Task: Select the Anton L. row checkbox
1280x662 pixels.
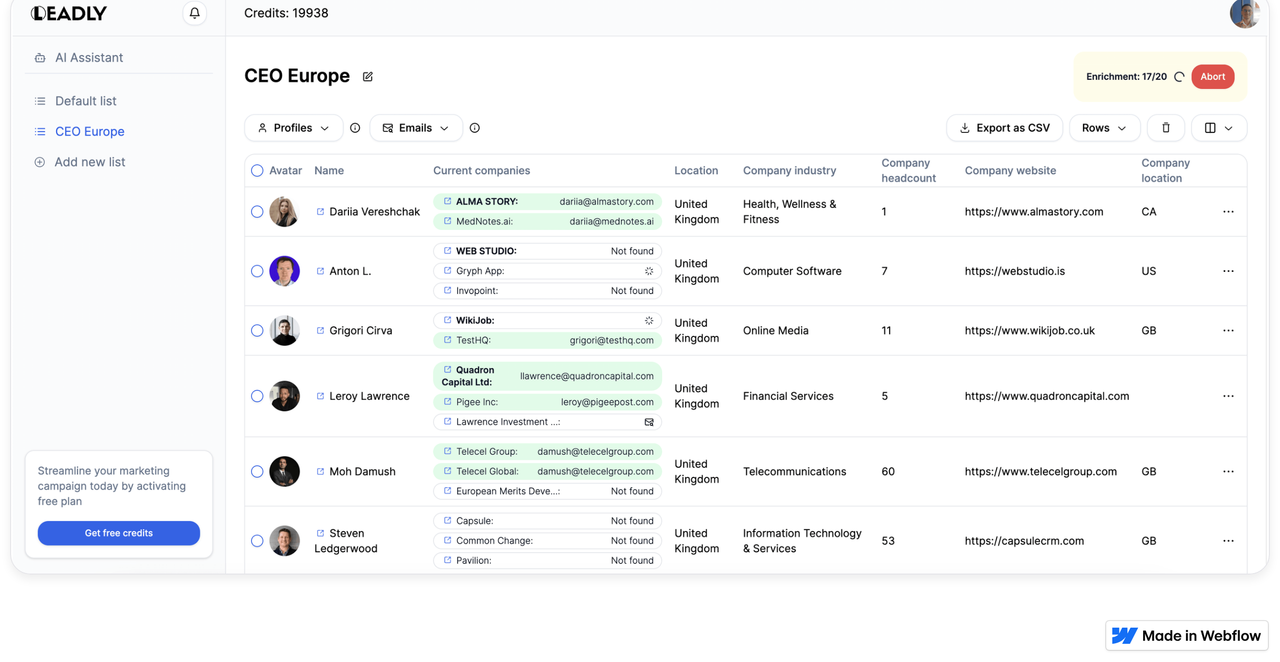Action: (257, 271)
